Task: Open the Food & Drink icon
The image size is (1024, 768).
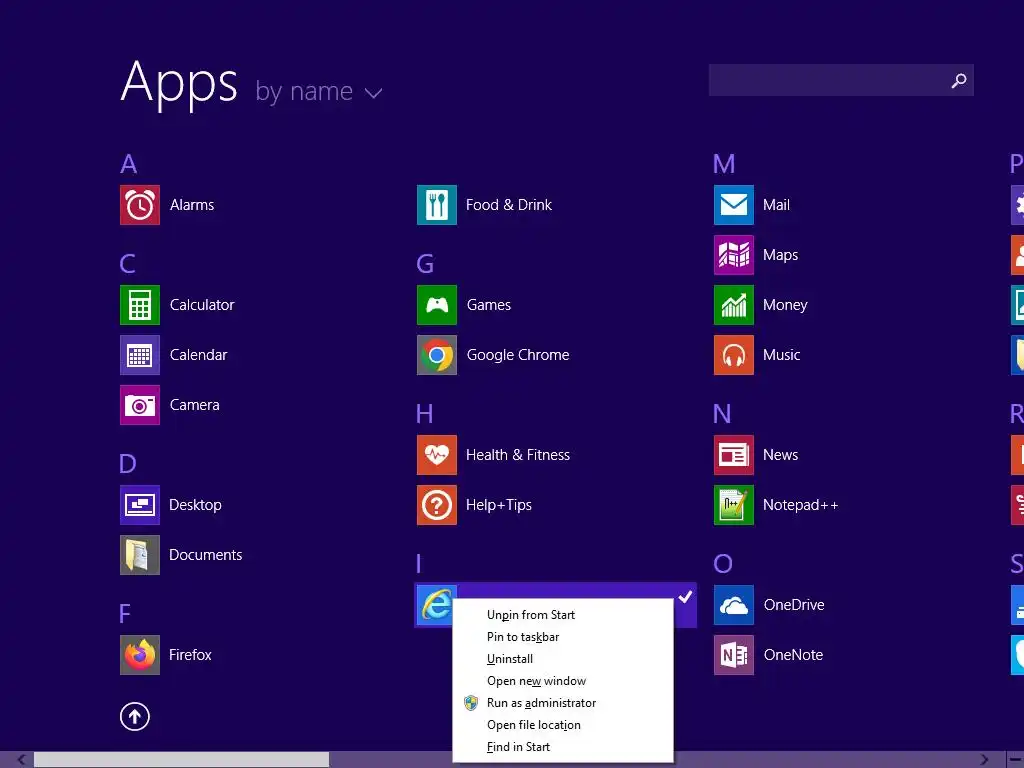Action: [x=437, y=205]
